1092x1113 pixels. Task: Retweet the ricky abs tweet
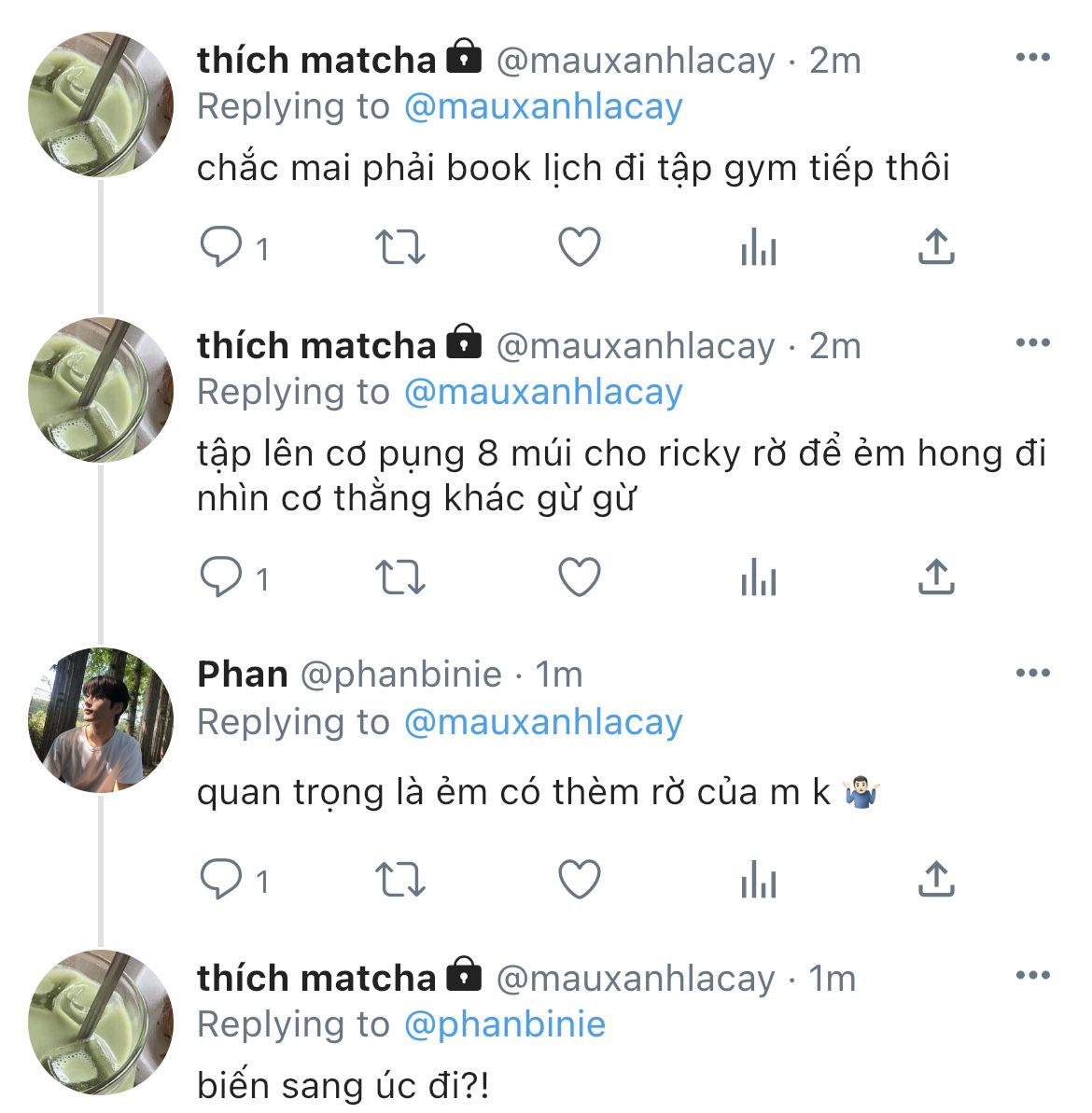(399, 577)
